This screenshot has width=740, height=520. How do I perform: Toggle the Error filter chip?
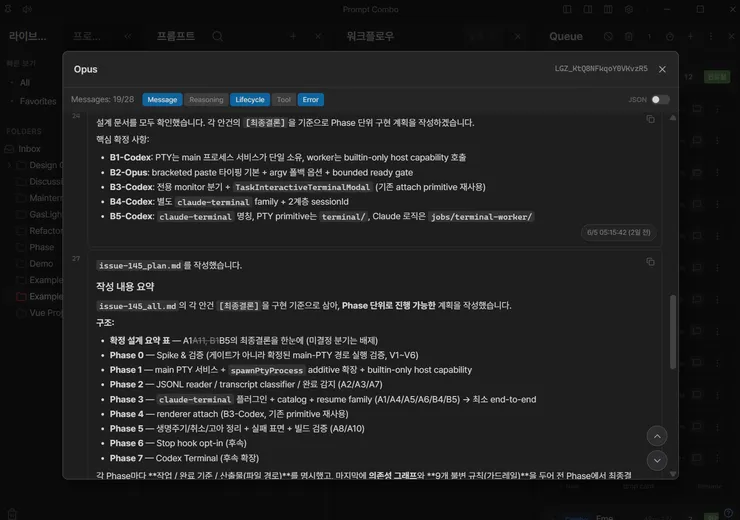(x=311, y=100)
